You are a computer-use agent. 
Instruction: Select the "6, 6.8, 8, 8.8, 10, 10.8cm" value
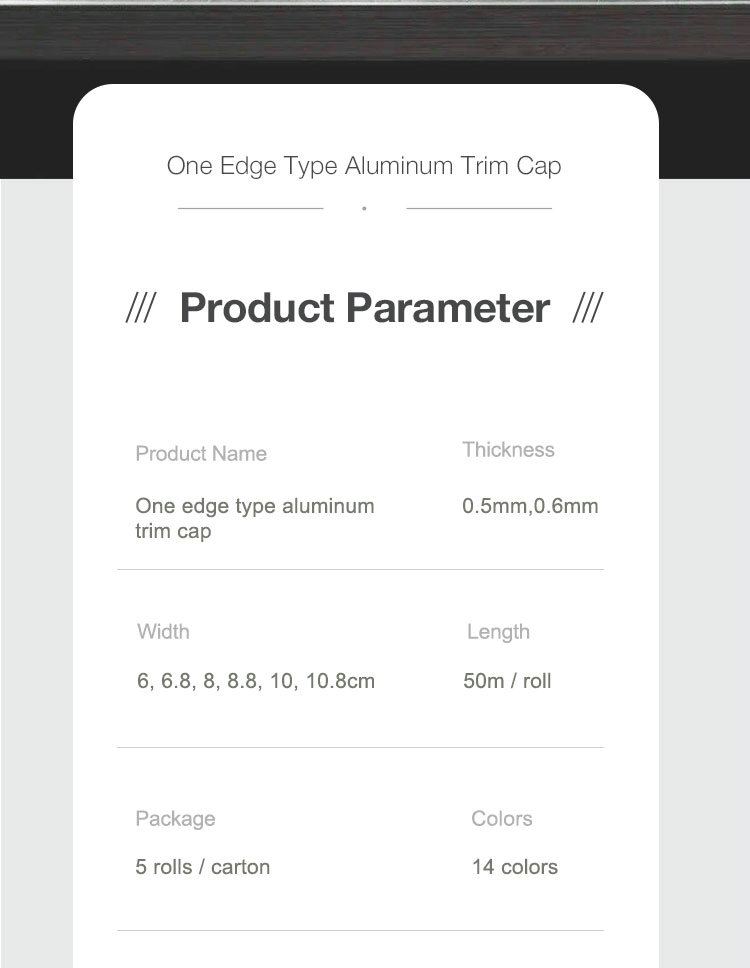(256, 682)
